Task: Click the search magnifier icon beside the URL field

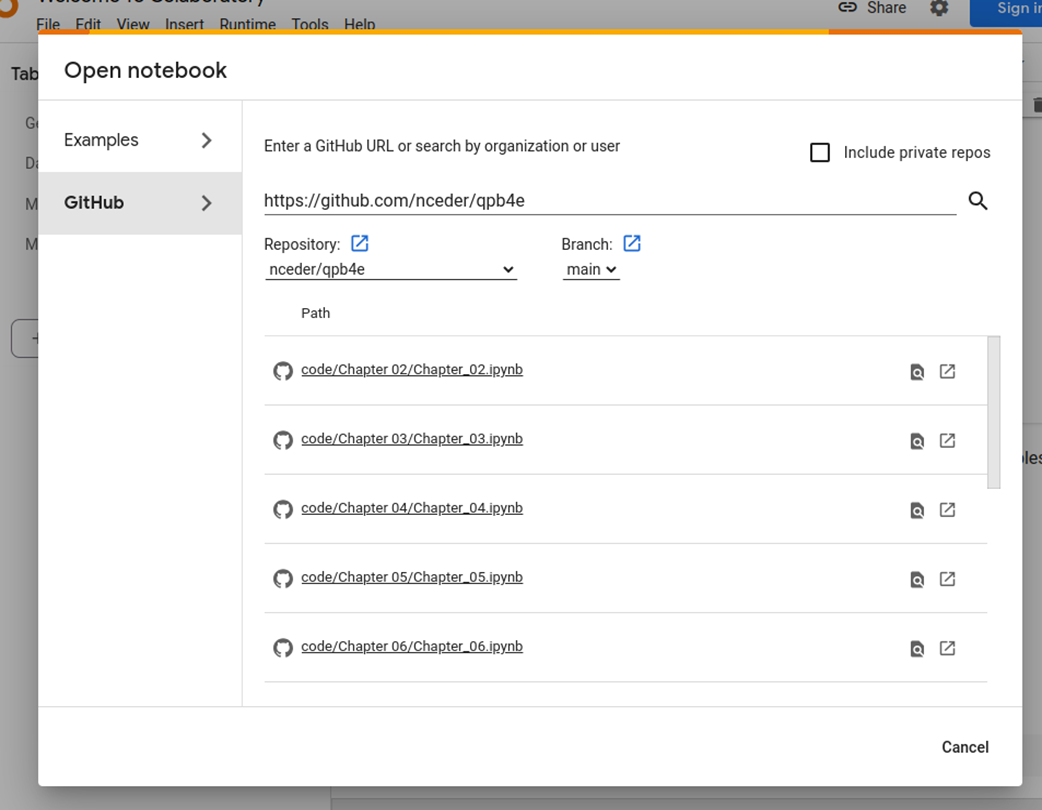Action: click(977, 201)
